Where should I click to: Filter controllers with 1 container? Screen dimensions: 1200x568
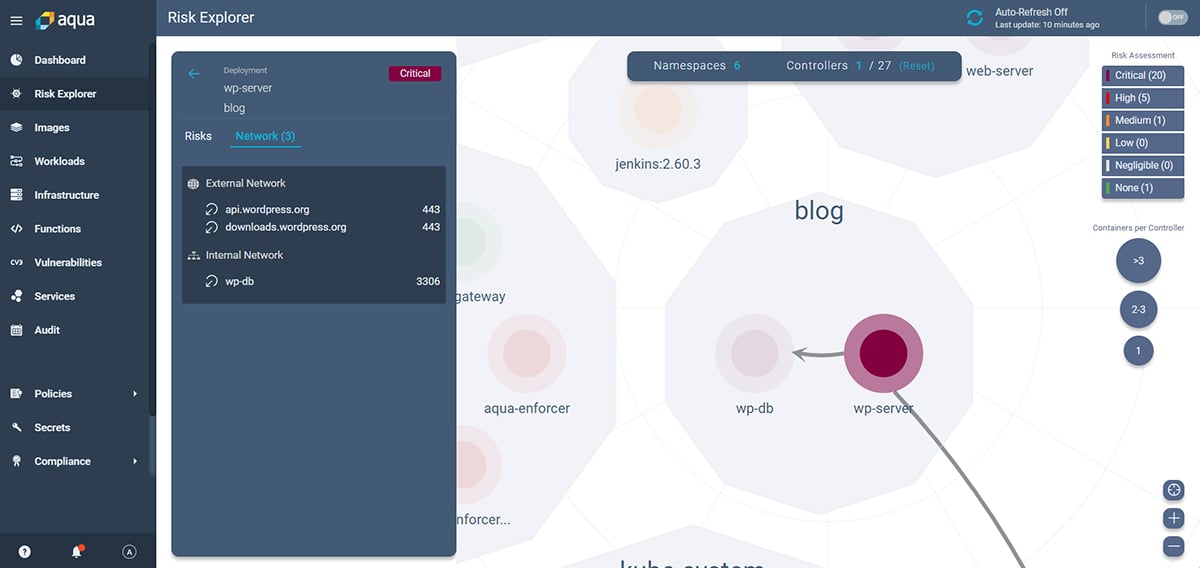1138,351
